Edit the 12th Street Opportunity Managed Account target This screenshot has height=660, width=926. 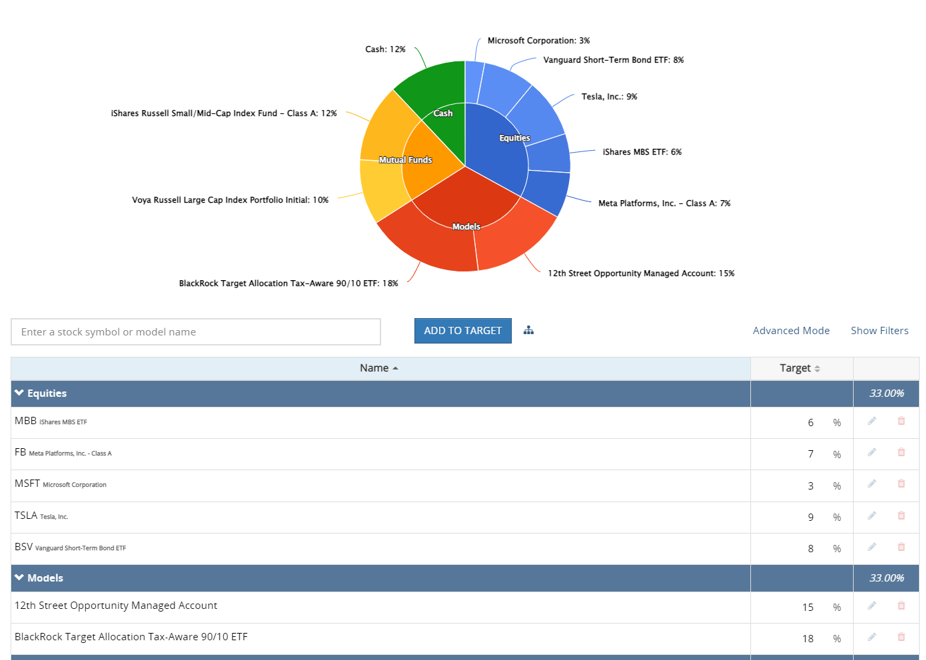[x=872, y=606]
